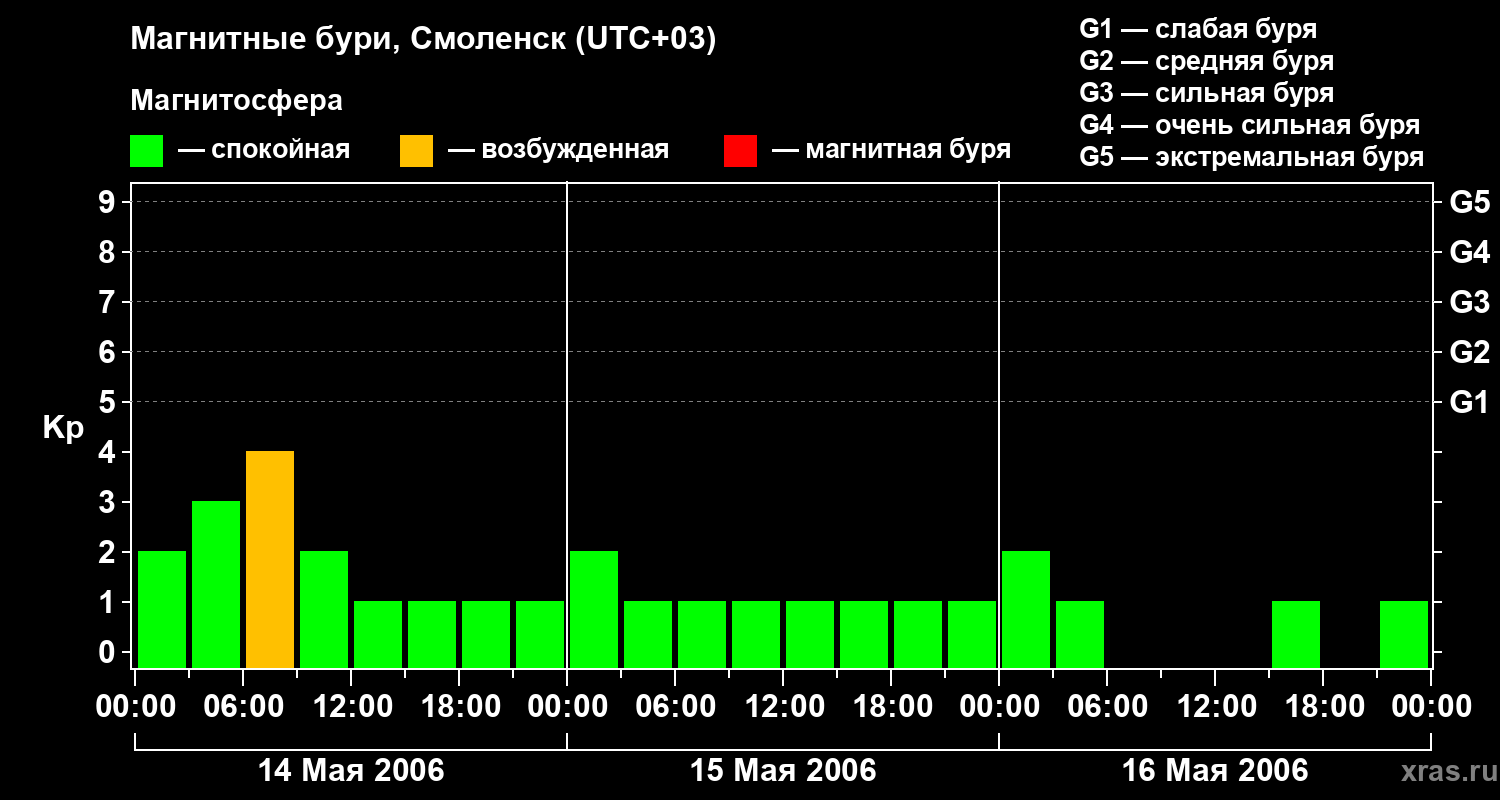Select the chart title 'Магнитные бури, Смоленск (UTC+03)'
Image resolution: width=1500 pixels, height=800 pixels.
(x=424, y=40)
